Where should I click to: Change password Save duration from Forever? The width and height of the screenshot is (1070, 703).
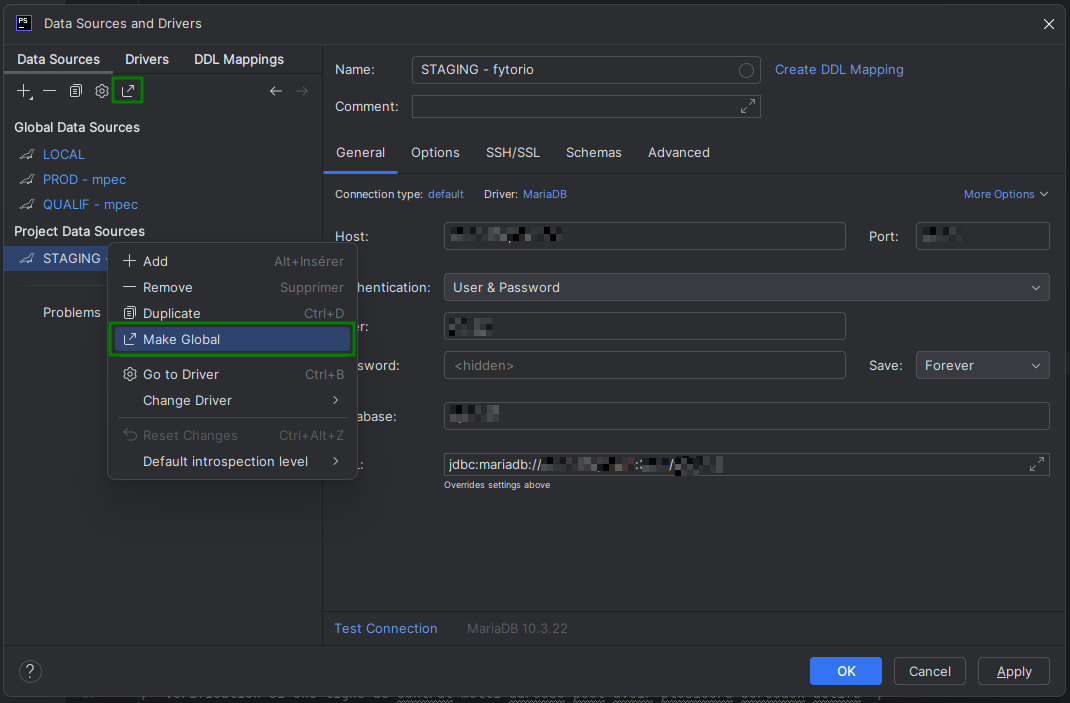982,365
